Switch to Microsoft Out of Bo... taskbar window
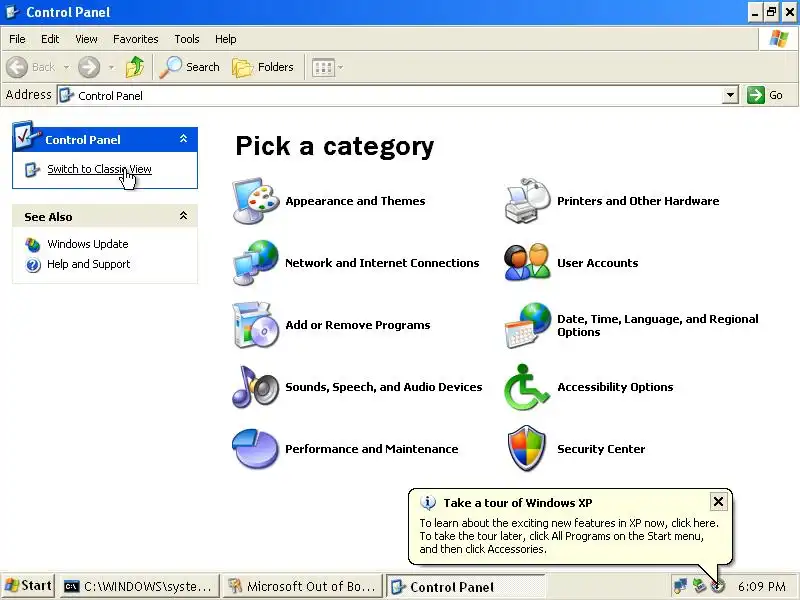The width and height of the screenshot is (800, 600). 303,586
